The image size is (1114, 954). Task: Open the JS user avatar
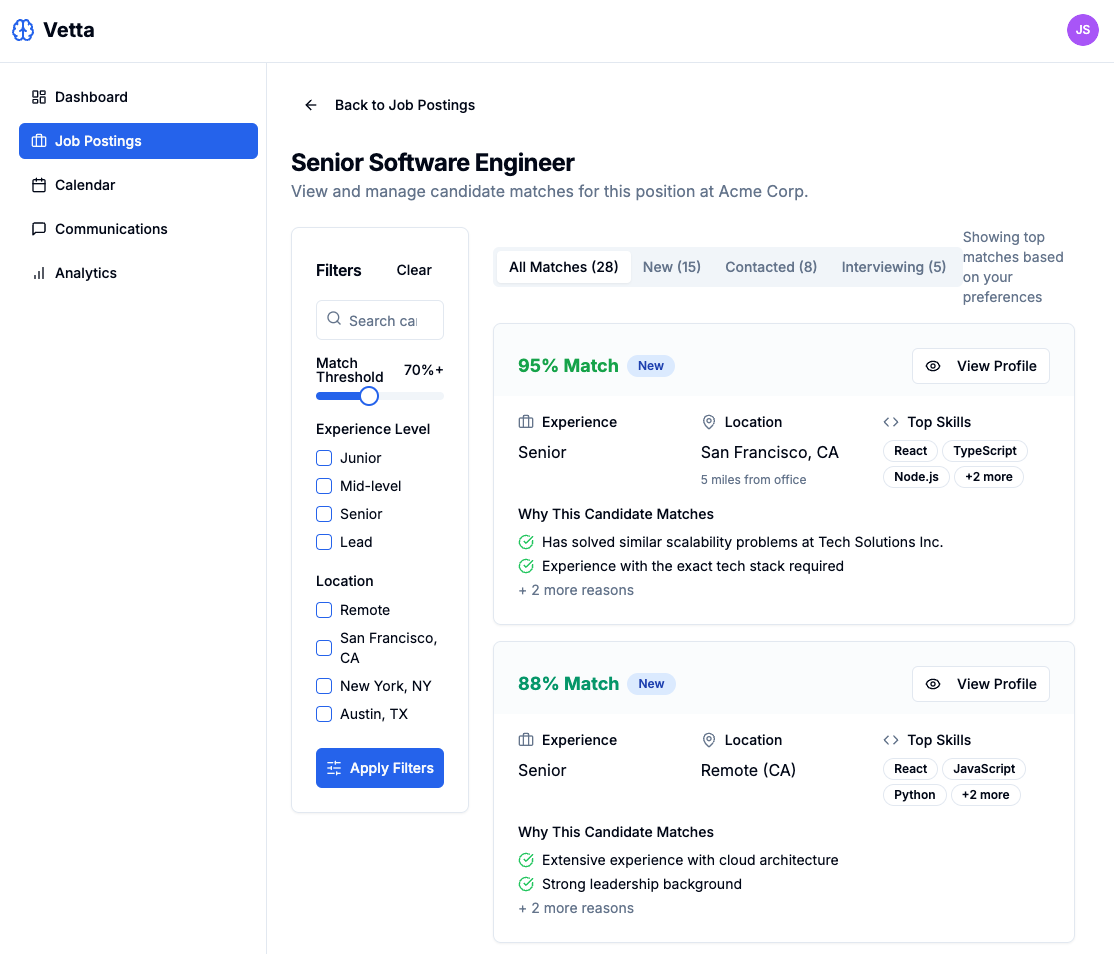pyautogui.click(x=1082, y=30)
